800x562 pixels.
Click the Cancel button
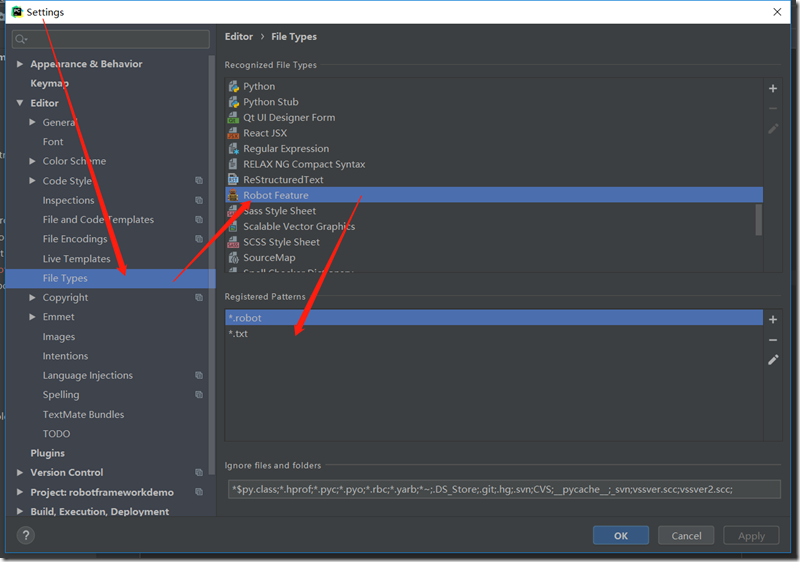686,535
